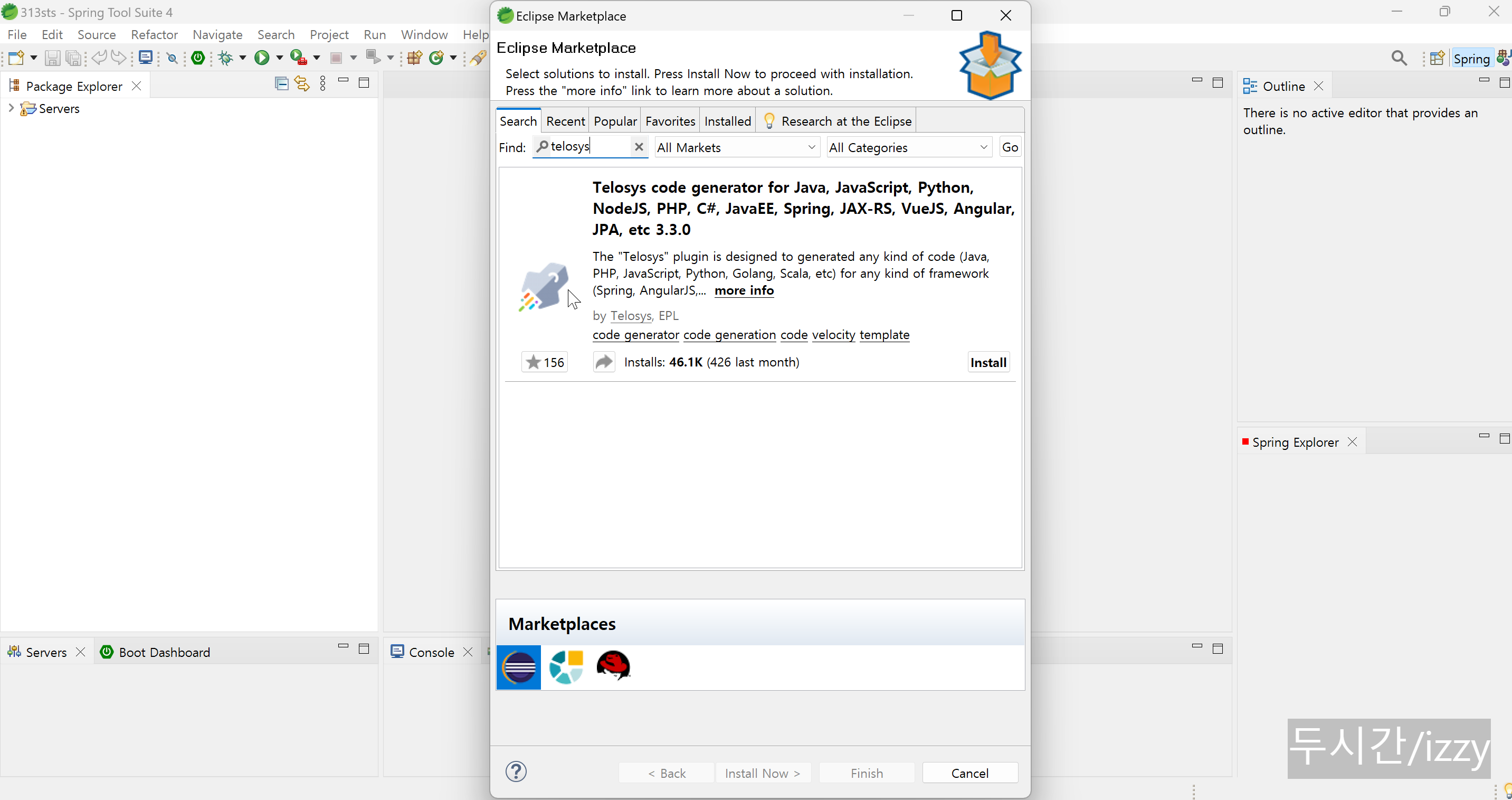Click the magnifier search icon in top-right toolbar
The image size is (1512, 800).
[x=1399, y=58]
